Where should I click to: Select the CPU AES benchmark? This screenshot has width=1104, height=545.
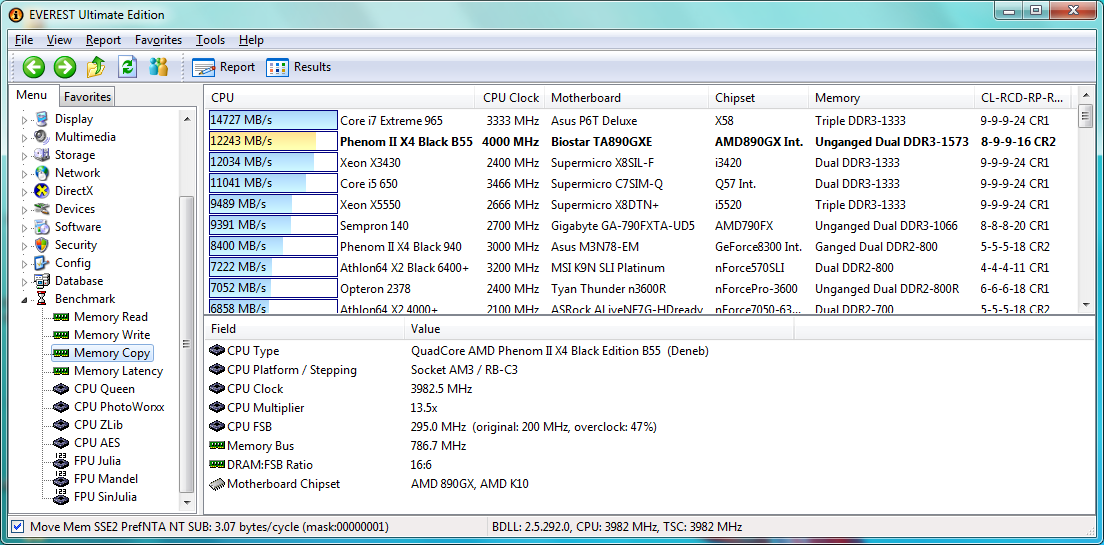[x=96, y=443]
